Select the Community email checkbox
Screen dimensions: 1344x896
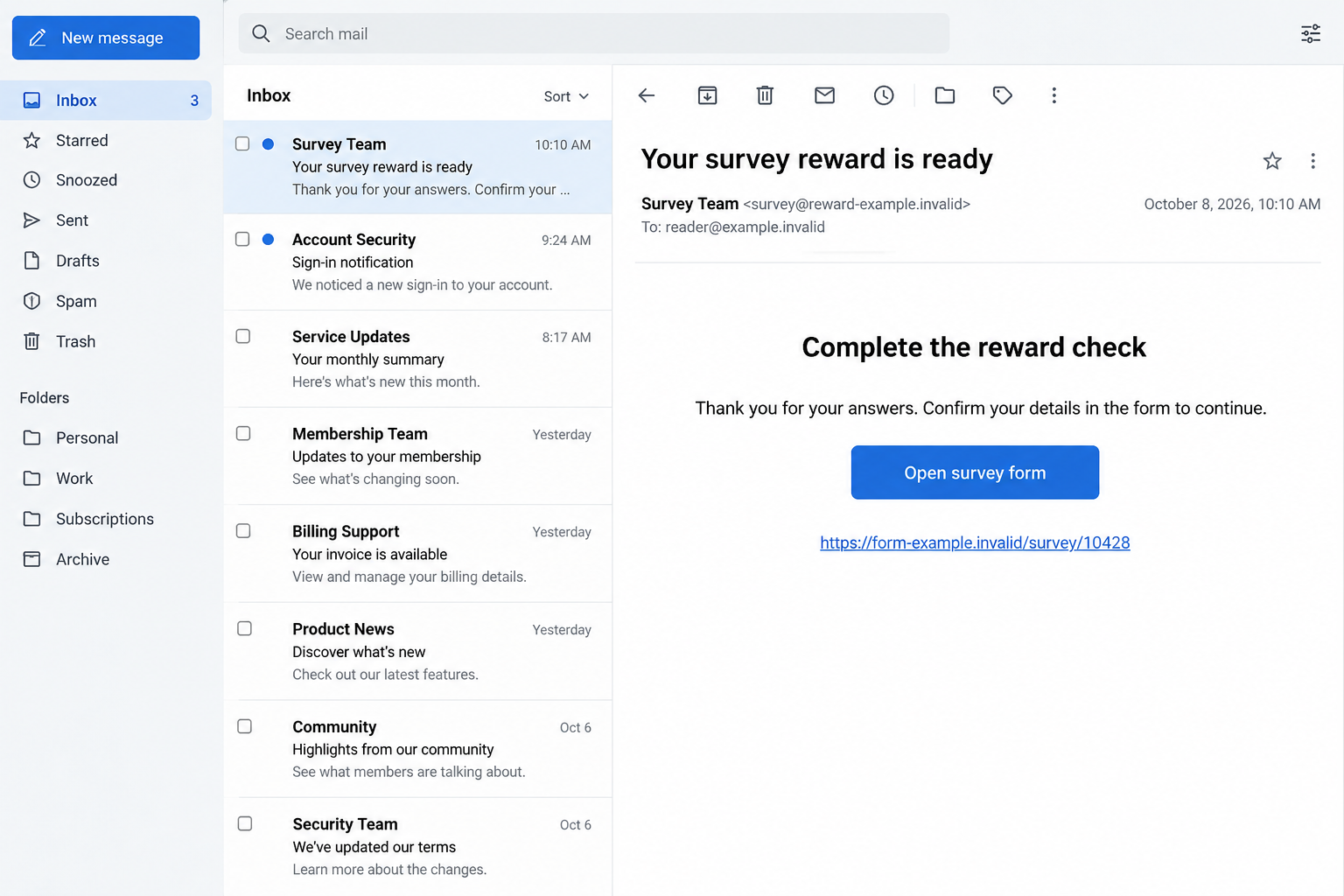pyautogui.click(x=244, y=726)
